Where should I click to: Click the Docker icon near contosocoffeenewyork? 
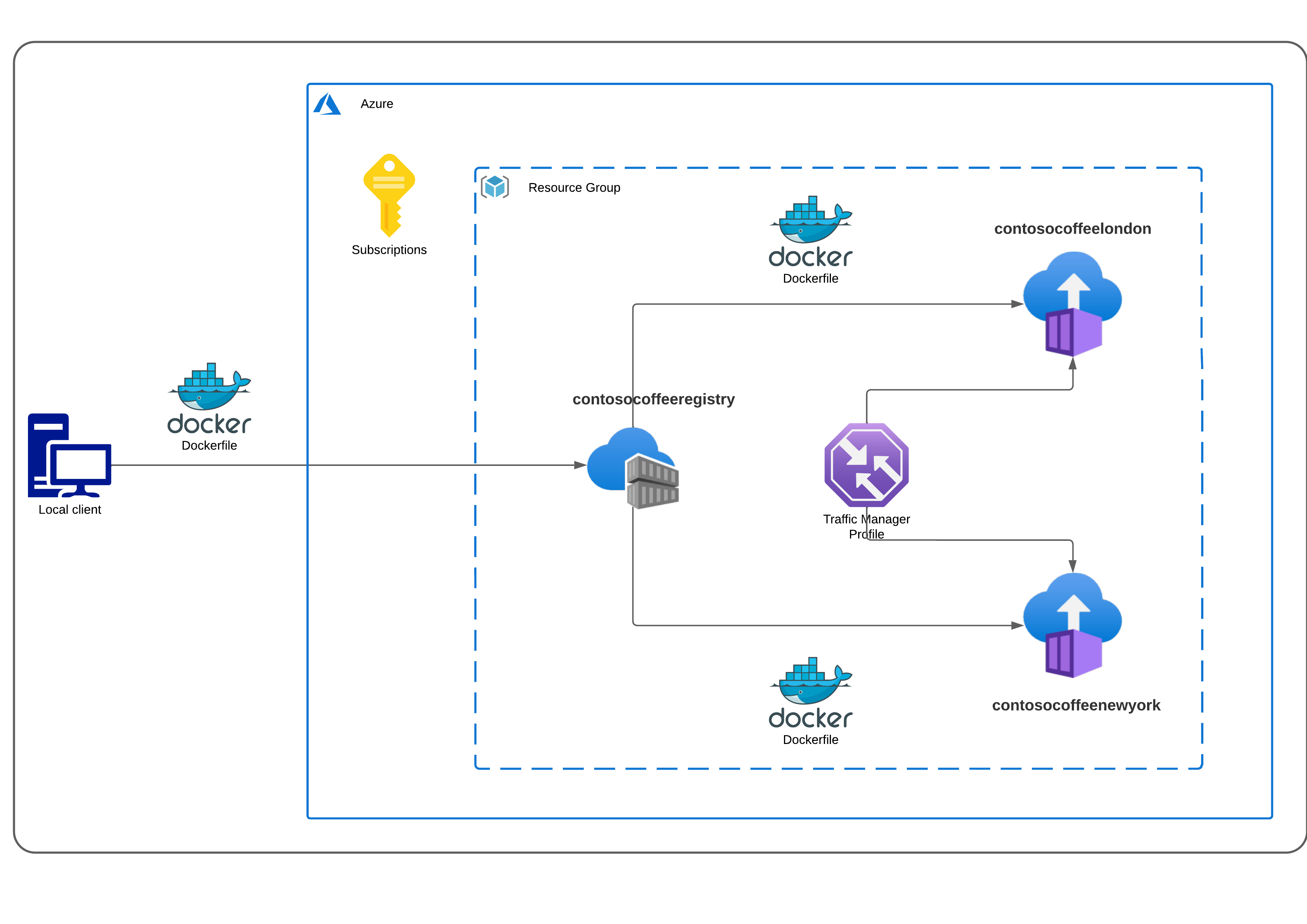click(x=810, y=693)
